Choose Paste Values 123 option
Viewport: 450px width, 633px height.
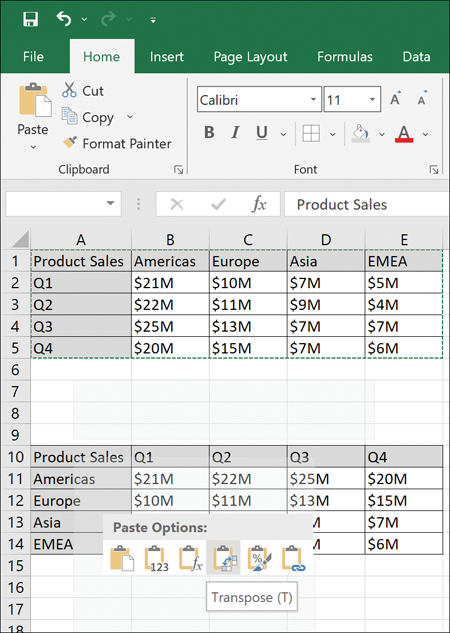tap(156, 558)
